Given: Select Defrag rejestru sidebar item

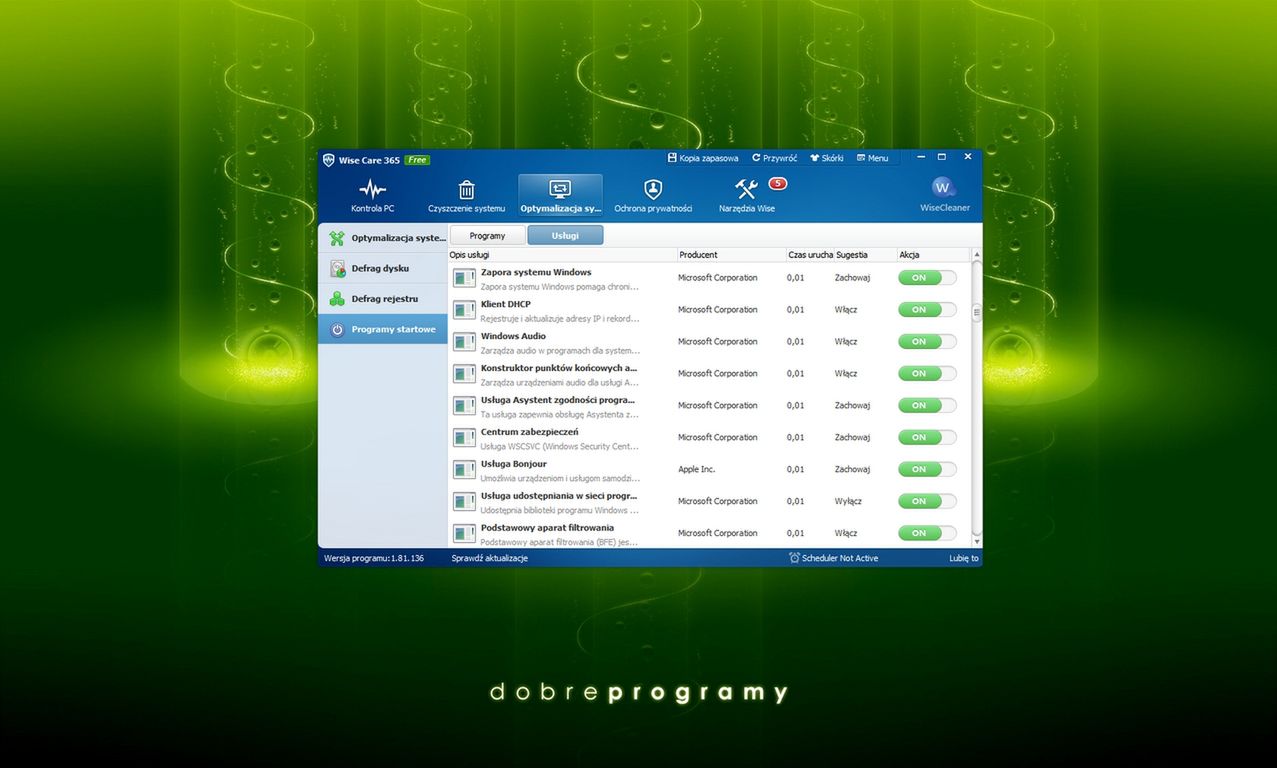Looking at the screenshot, I should (x=383, y=298).
